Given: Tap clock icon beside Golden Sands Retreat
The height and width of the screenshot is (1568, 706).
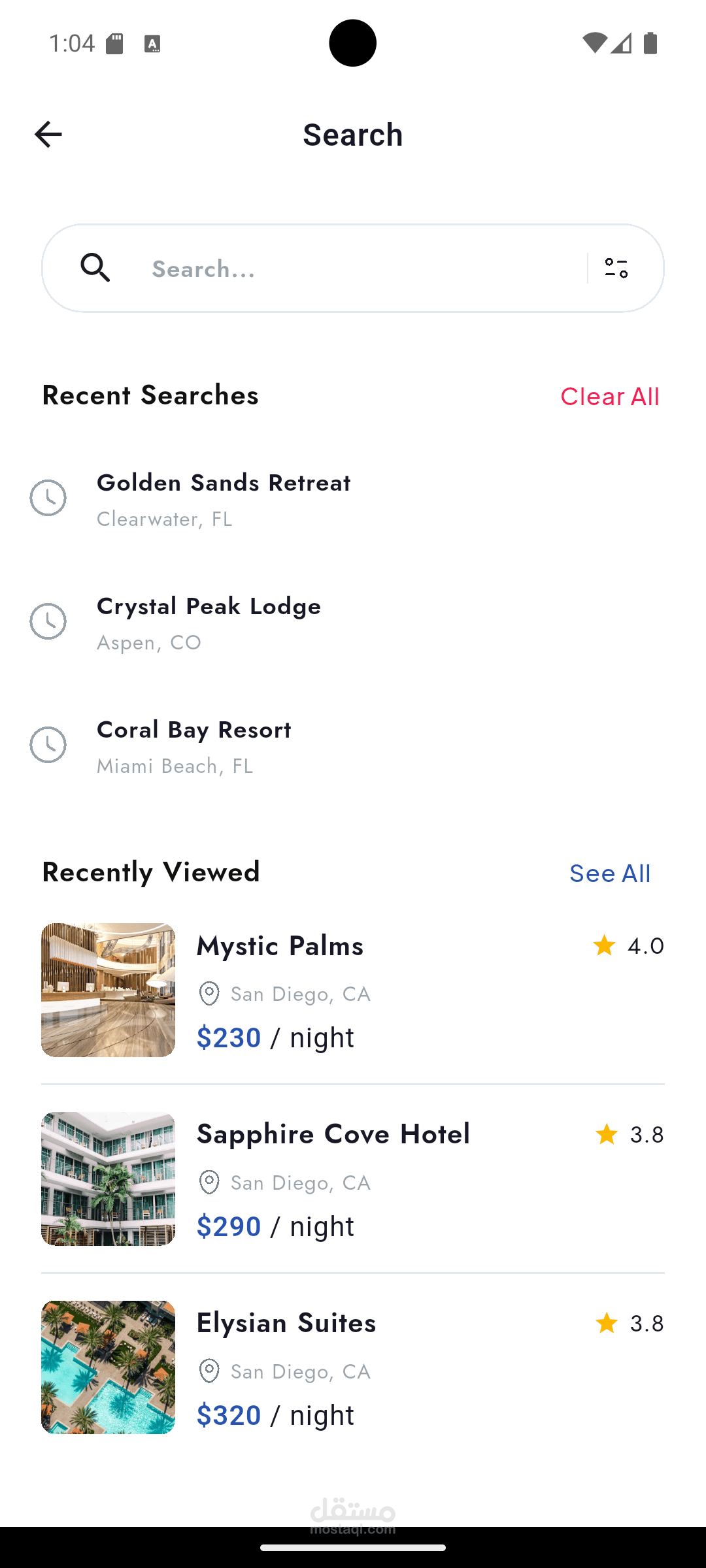Looking at the screenshot, I should tap(48, 498).
